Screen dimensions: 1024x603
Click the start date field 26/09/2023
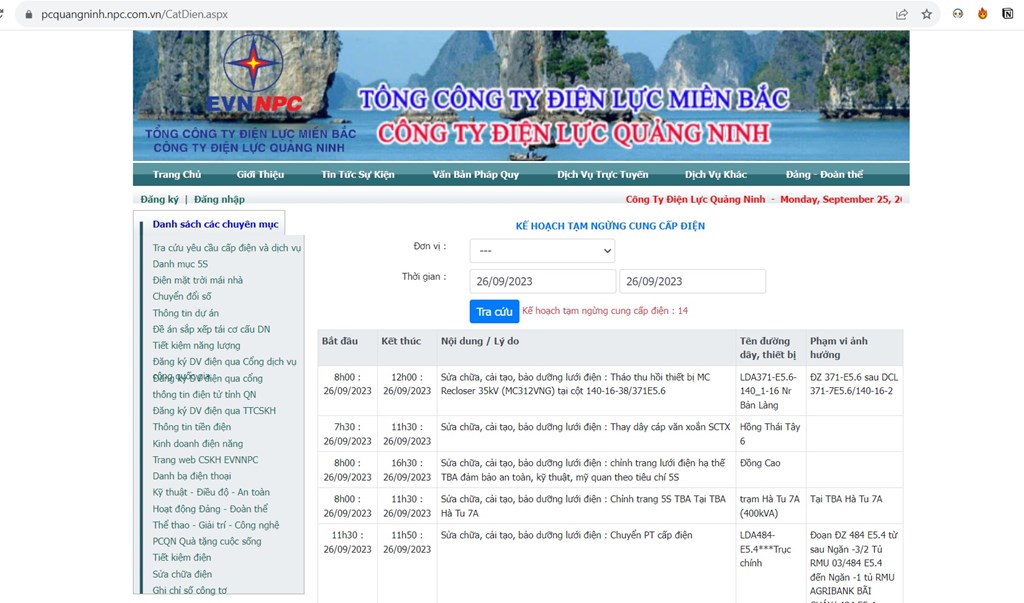(x=542, y=281)
